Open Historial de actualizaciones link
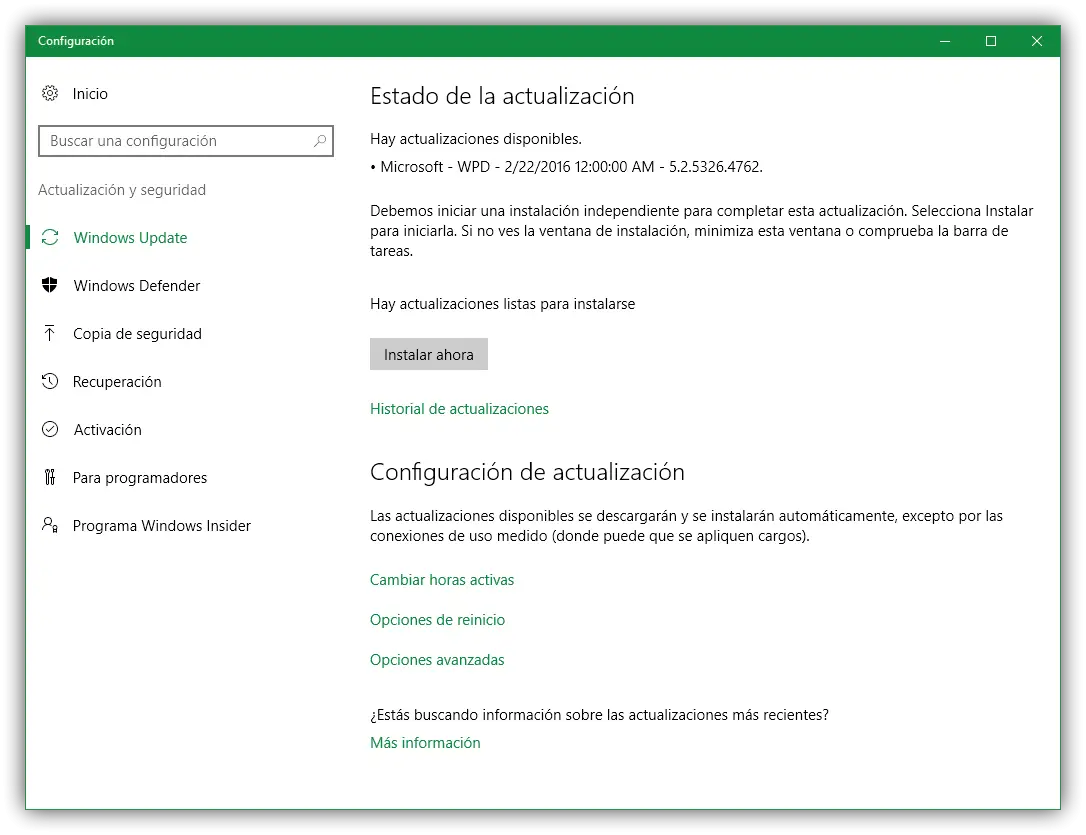Viewport: 1086px width, 835px height. pyautogui.click(x=459, y=409)
